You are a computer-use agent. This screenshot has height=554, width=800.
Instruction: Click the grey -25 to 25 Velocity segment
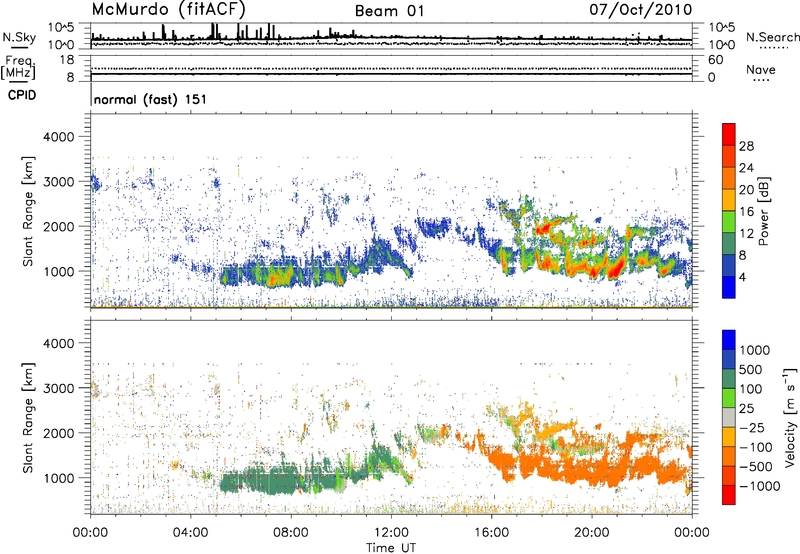(729, 417)
